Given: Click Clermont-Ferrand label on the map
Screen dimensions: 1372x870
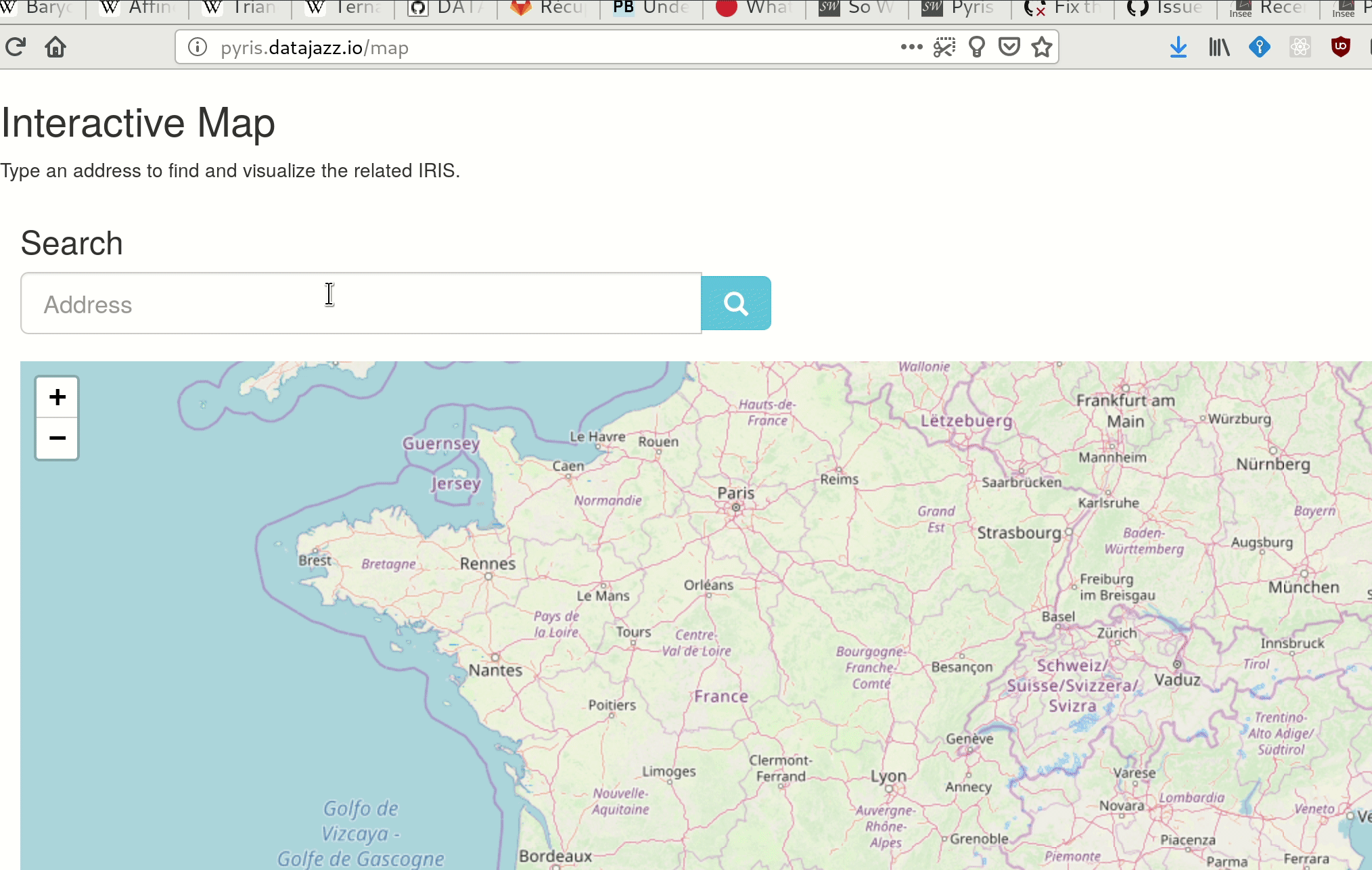Looking at the screenshot, I should pos(781,769).
